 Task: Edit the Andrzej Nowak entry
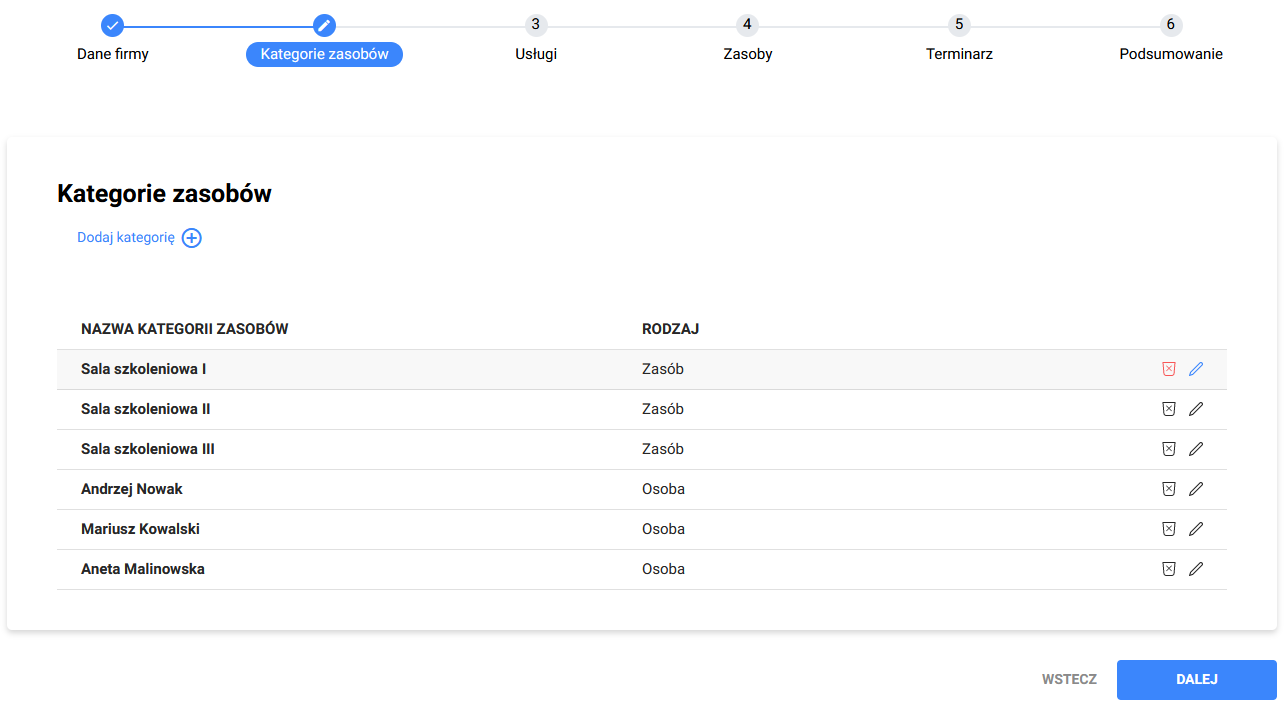point(1196,489)
